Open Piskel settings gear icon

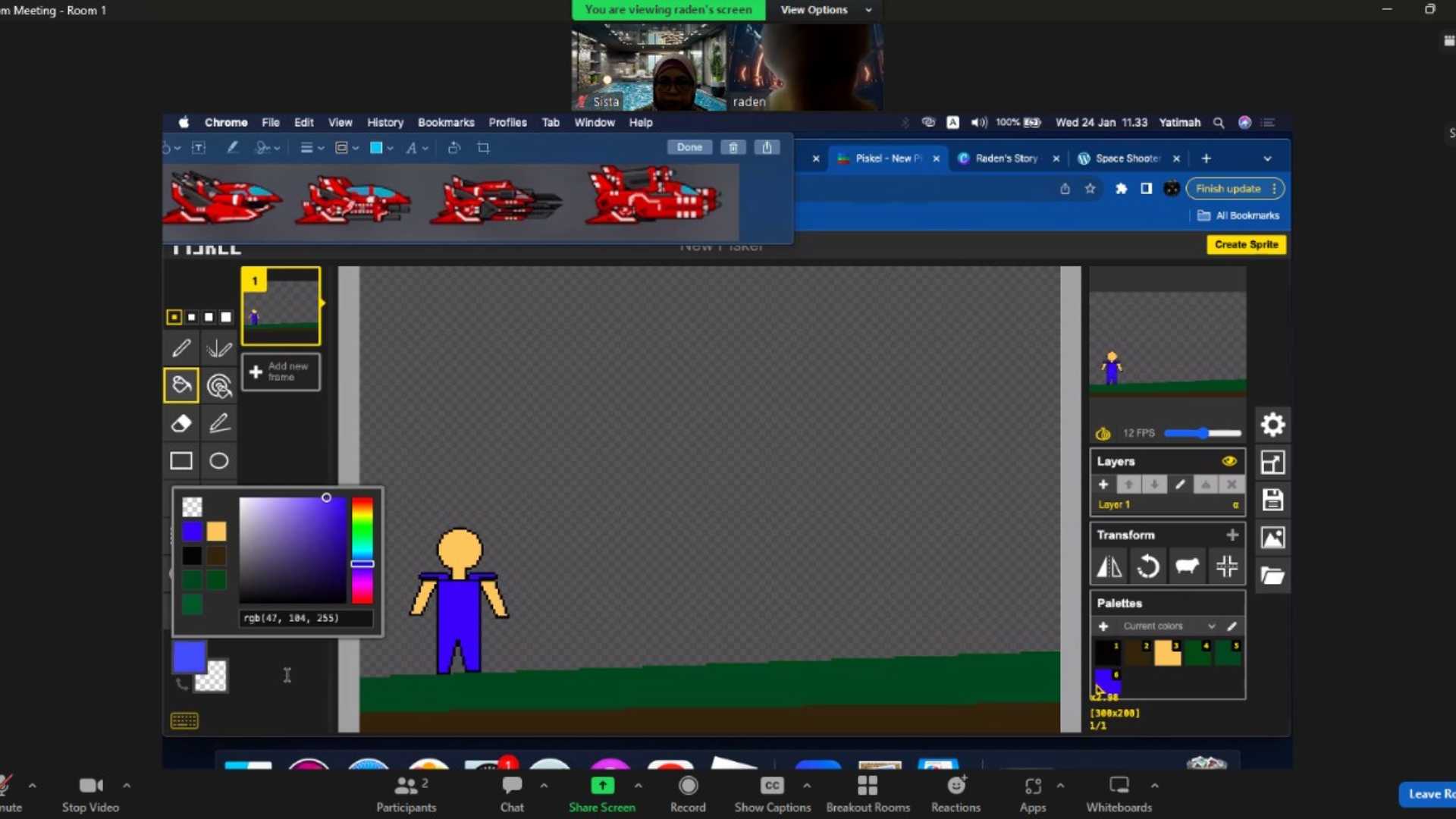(1272, 425)
